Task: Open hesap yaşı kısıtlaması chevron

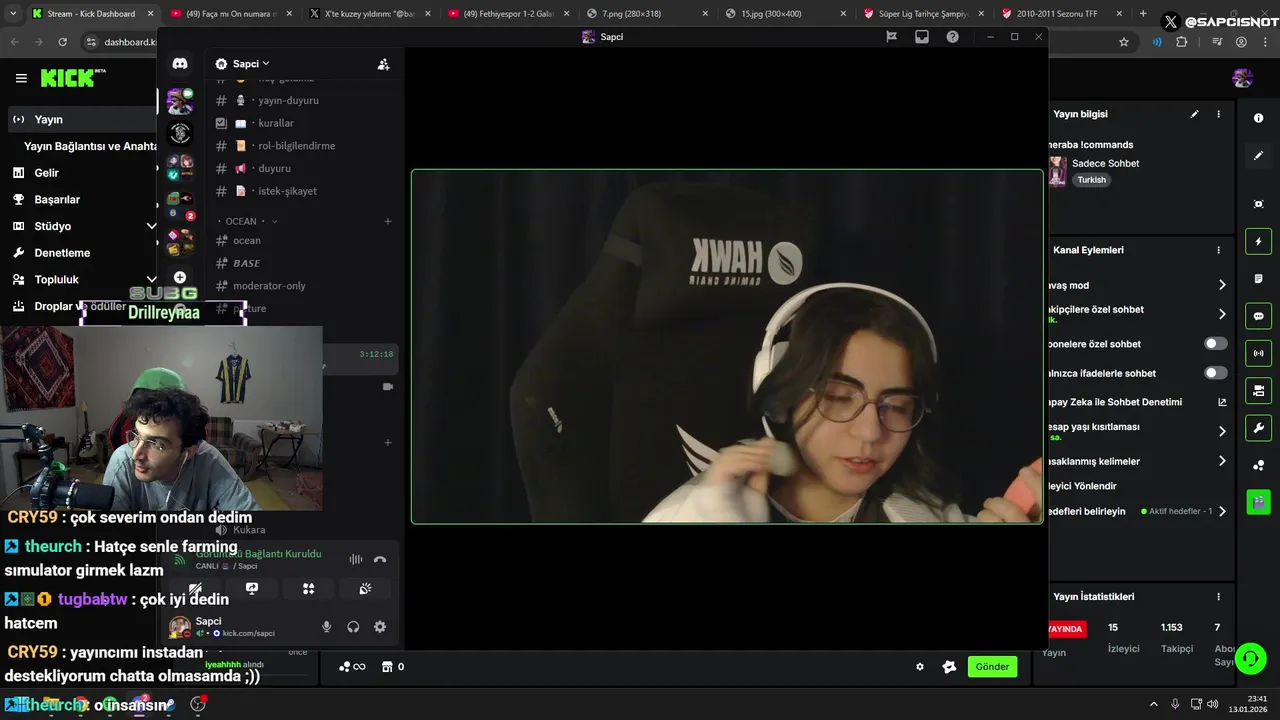Action: [x=1222, y=432]
